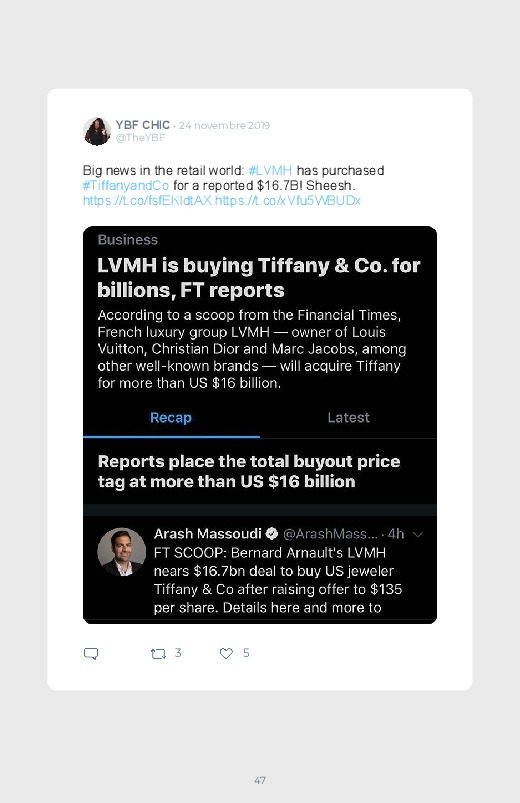Screen dimensions: 520x803
Task: Click the @TheYBF handle
Action: (140, 137)
